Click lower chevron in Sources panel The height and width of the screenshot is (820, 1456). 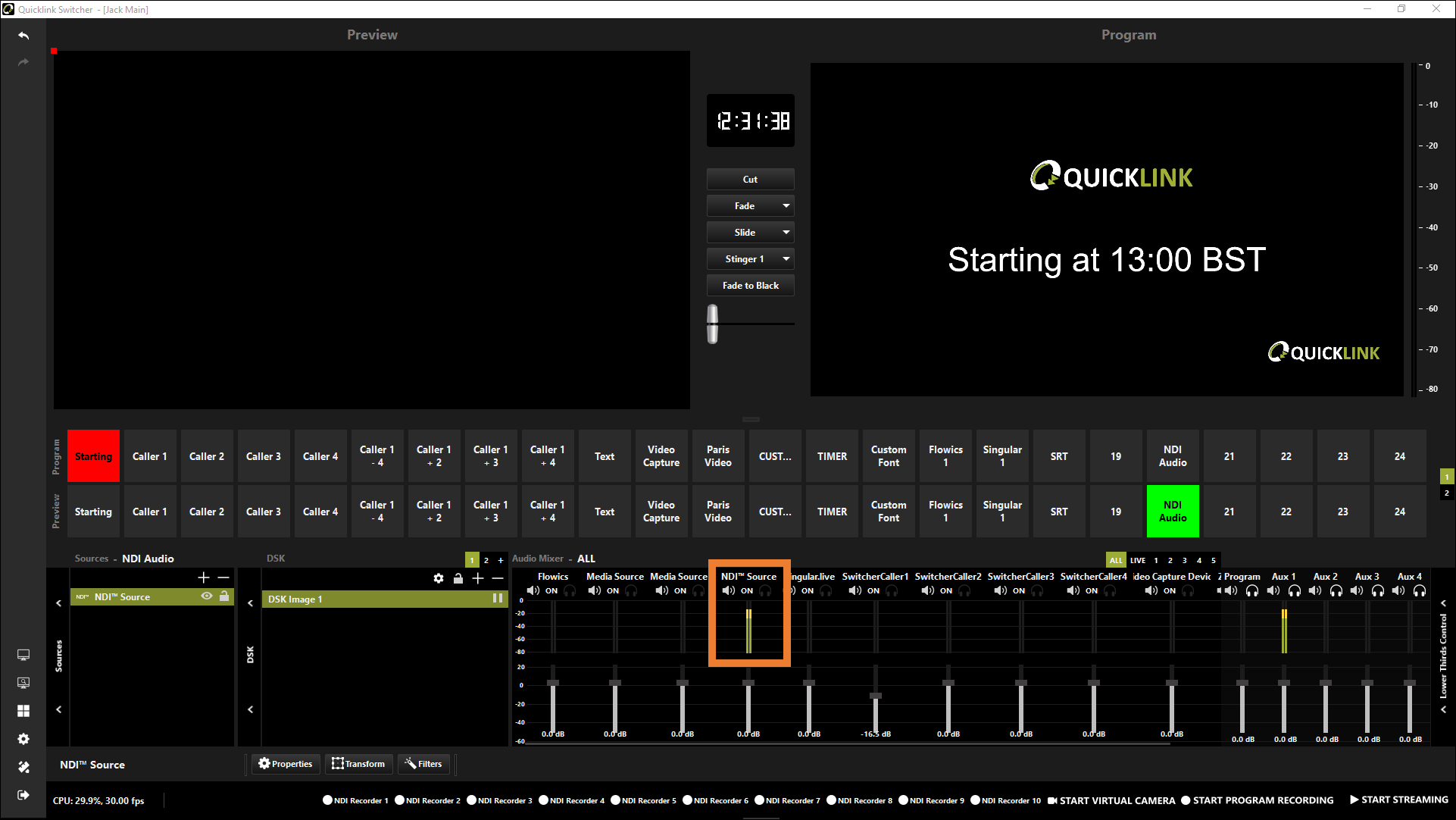tap(58, 710)
